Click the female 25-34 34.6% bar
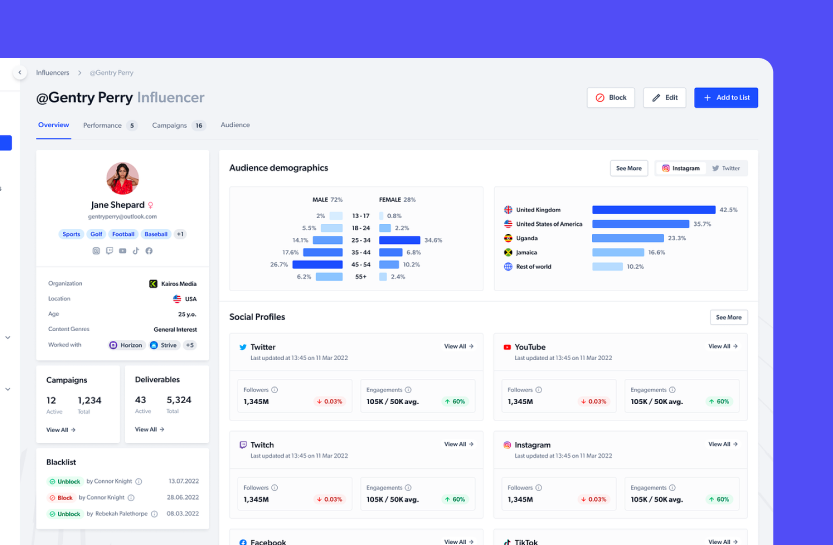833x545 pixels. pyautogui.click(x=400, y=240)
